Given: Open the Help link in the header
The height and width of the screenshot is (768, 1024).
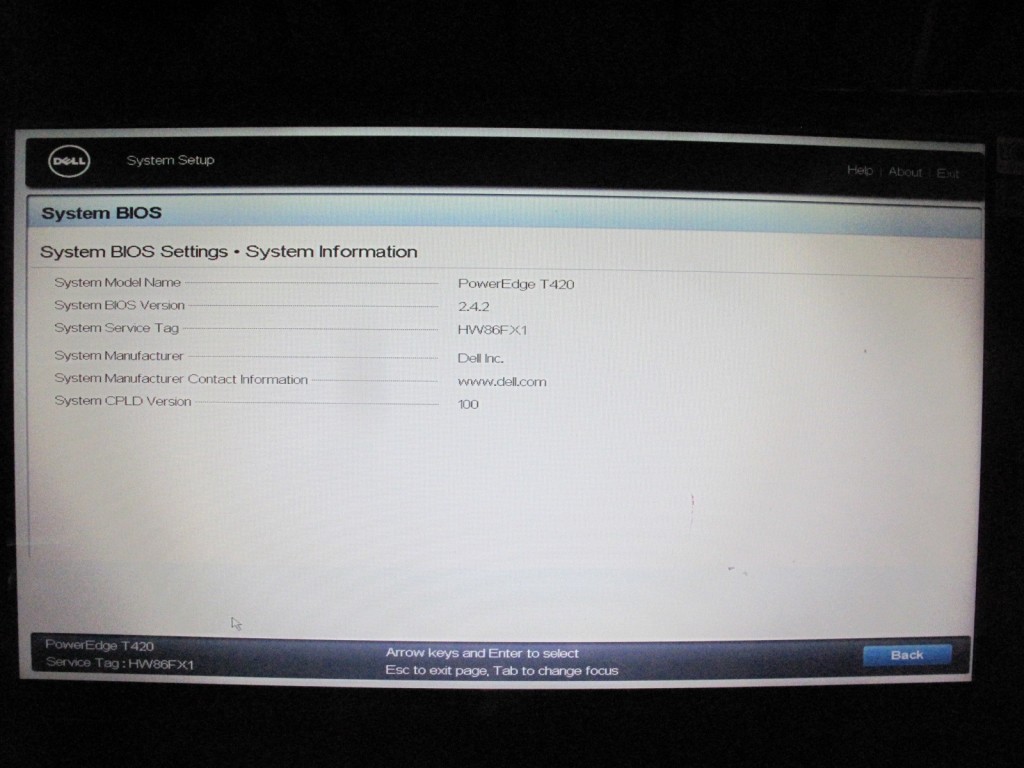Looking at the screenshot, I should 859,171.
